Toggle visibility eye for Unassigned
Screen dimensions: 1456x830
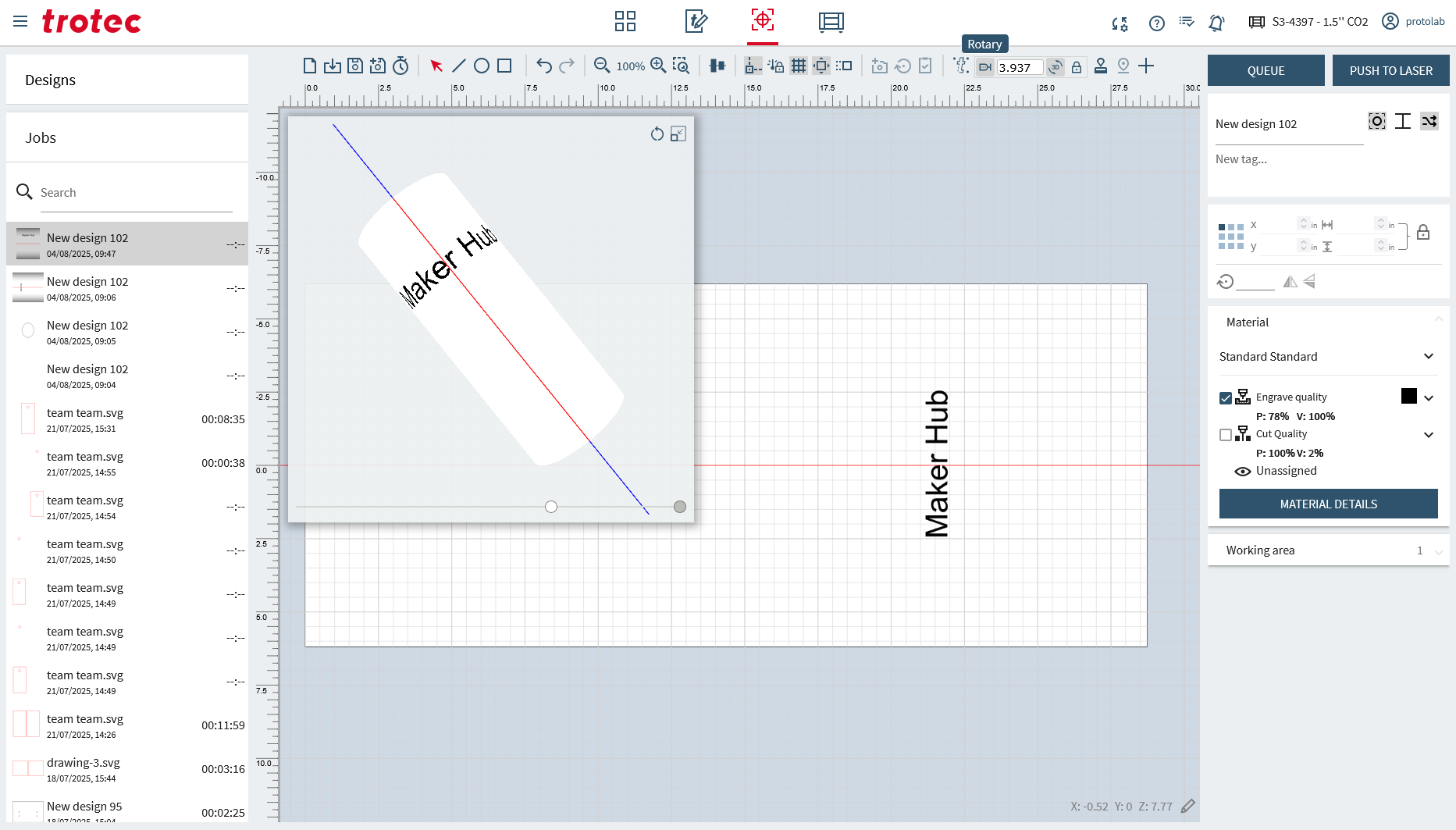[1242, 472]
